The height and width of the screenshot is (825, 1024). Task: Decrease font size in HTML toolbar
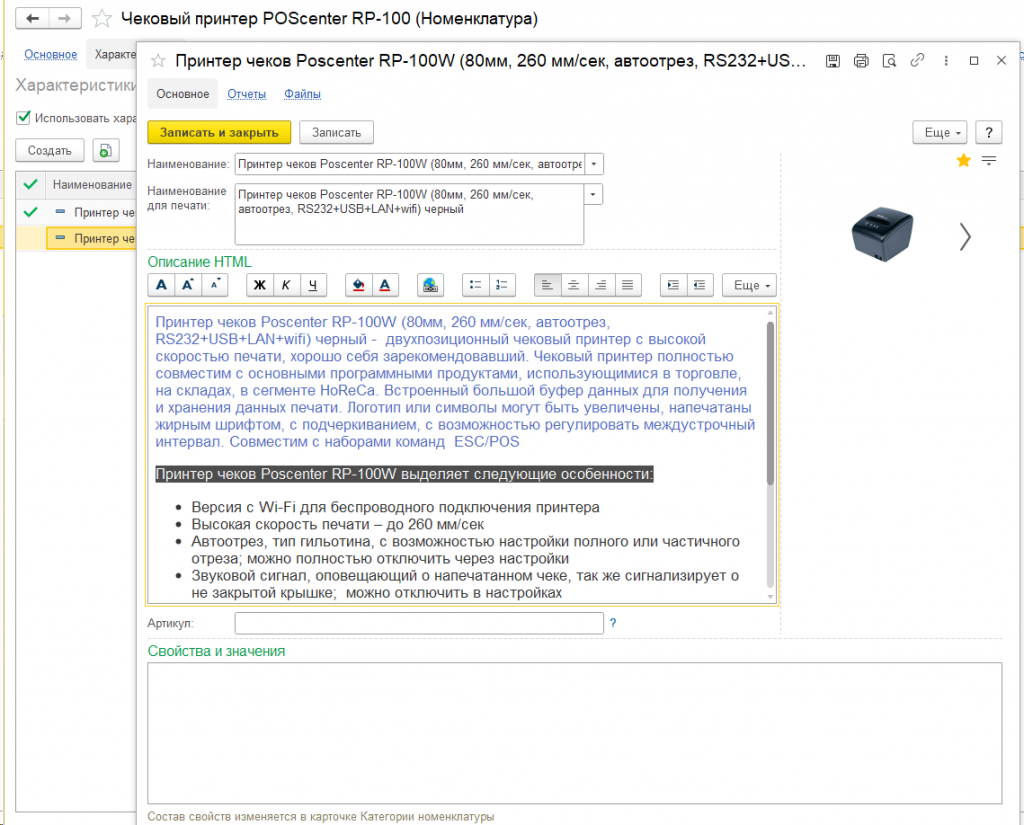pyautogui.click(x=214, y=285)
